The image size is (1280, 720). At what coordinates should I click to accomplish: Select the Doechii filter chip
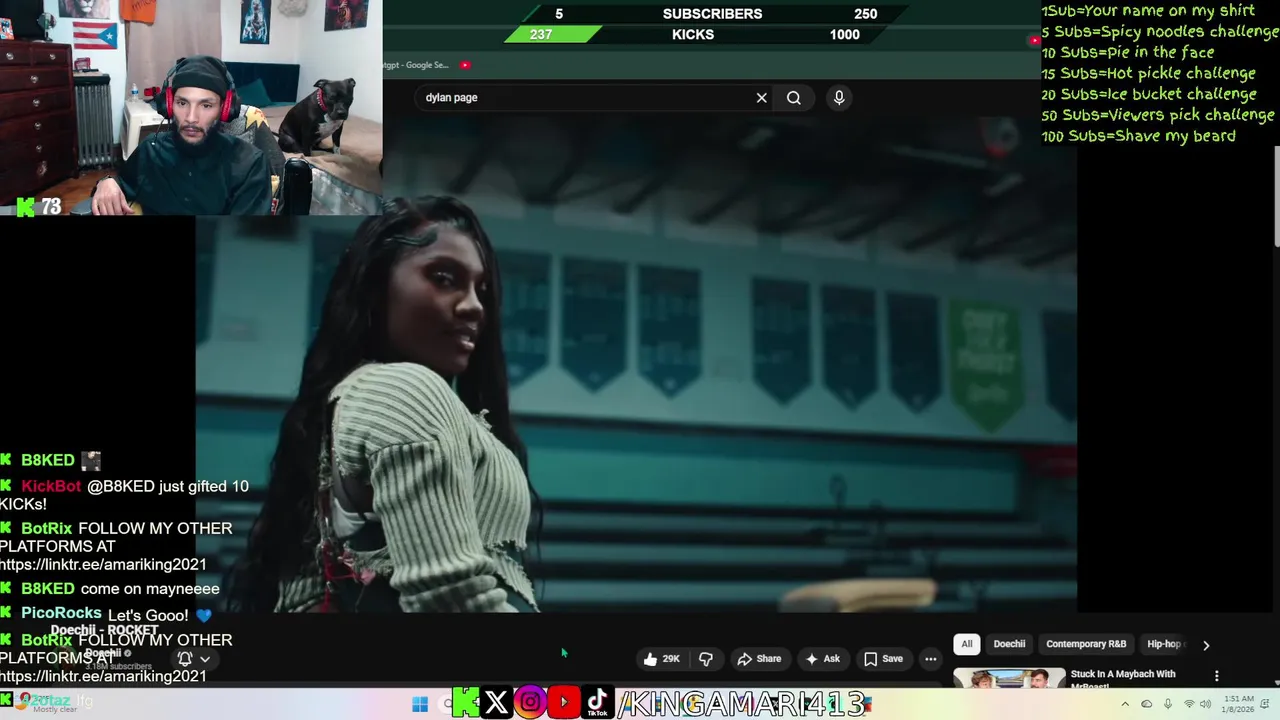(x=1009, y=644)
